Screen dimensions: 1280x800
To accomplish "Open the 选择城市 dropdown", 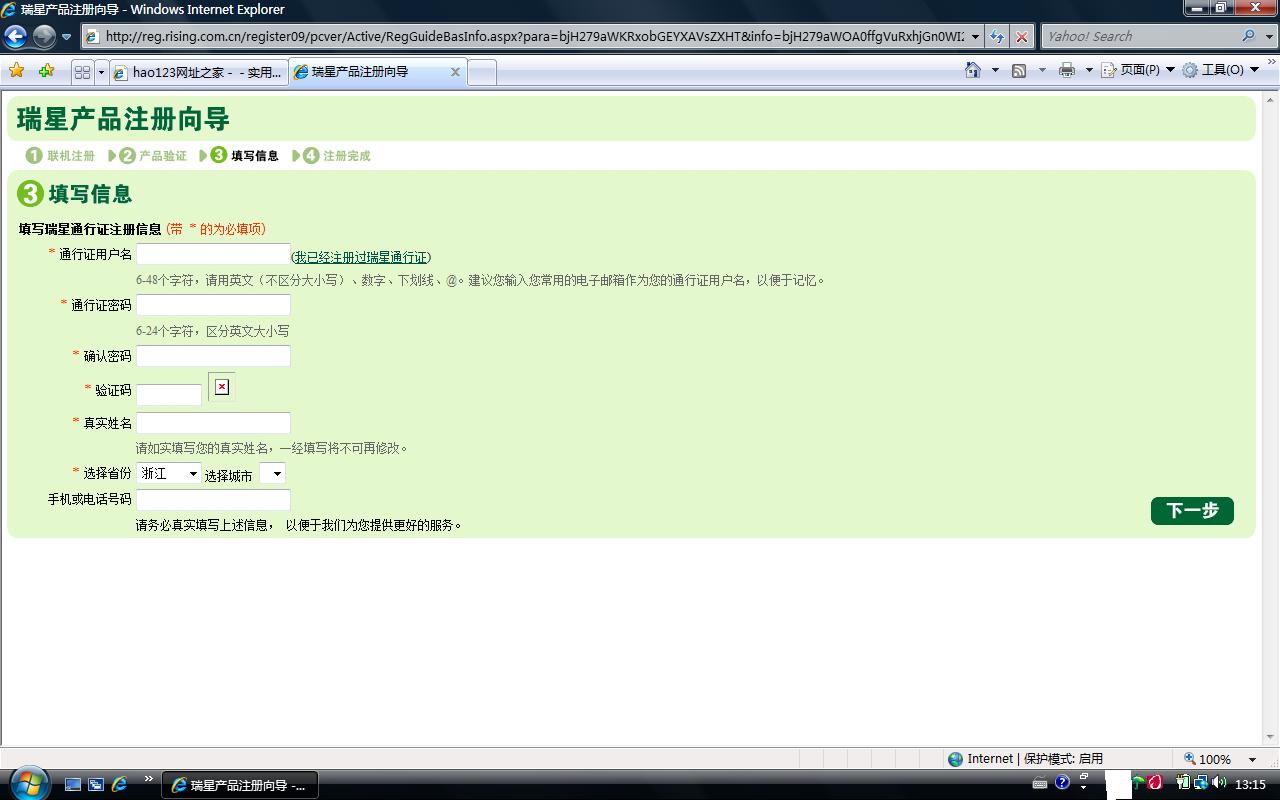I will [x=272, y=473].
